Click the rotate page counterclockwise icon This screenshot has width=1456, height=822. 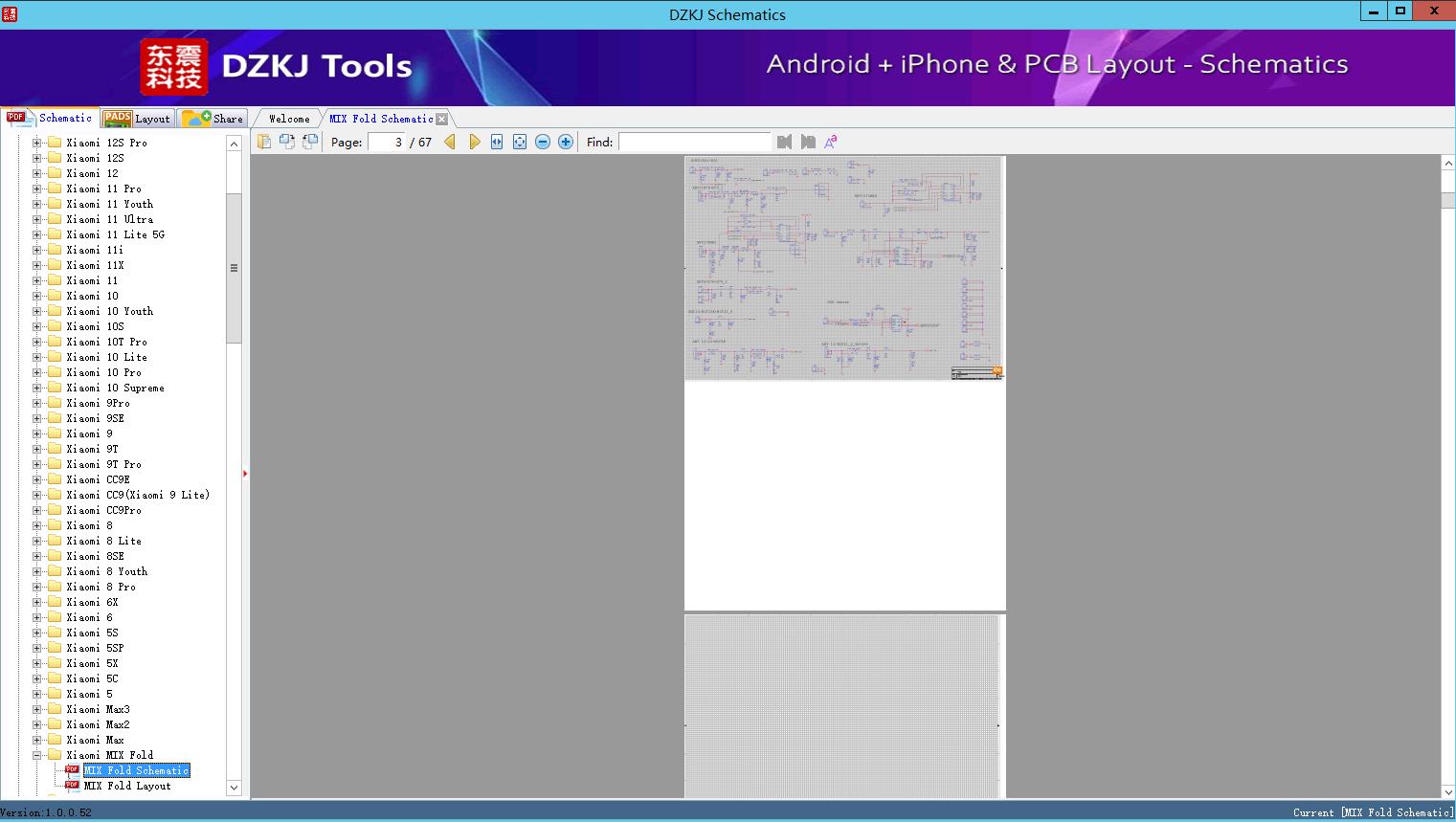click(x=287, y=142)
